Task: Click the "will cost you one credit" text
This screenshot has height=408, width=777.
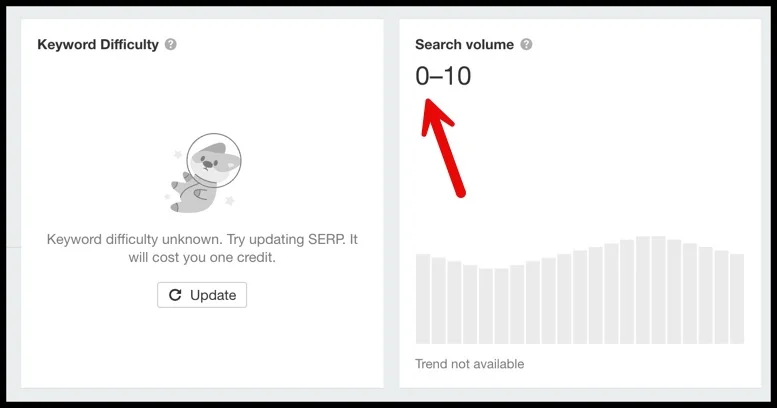Action: pyautogui.click(x=202, y=258)
